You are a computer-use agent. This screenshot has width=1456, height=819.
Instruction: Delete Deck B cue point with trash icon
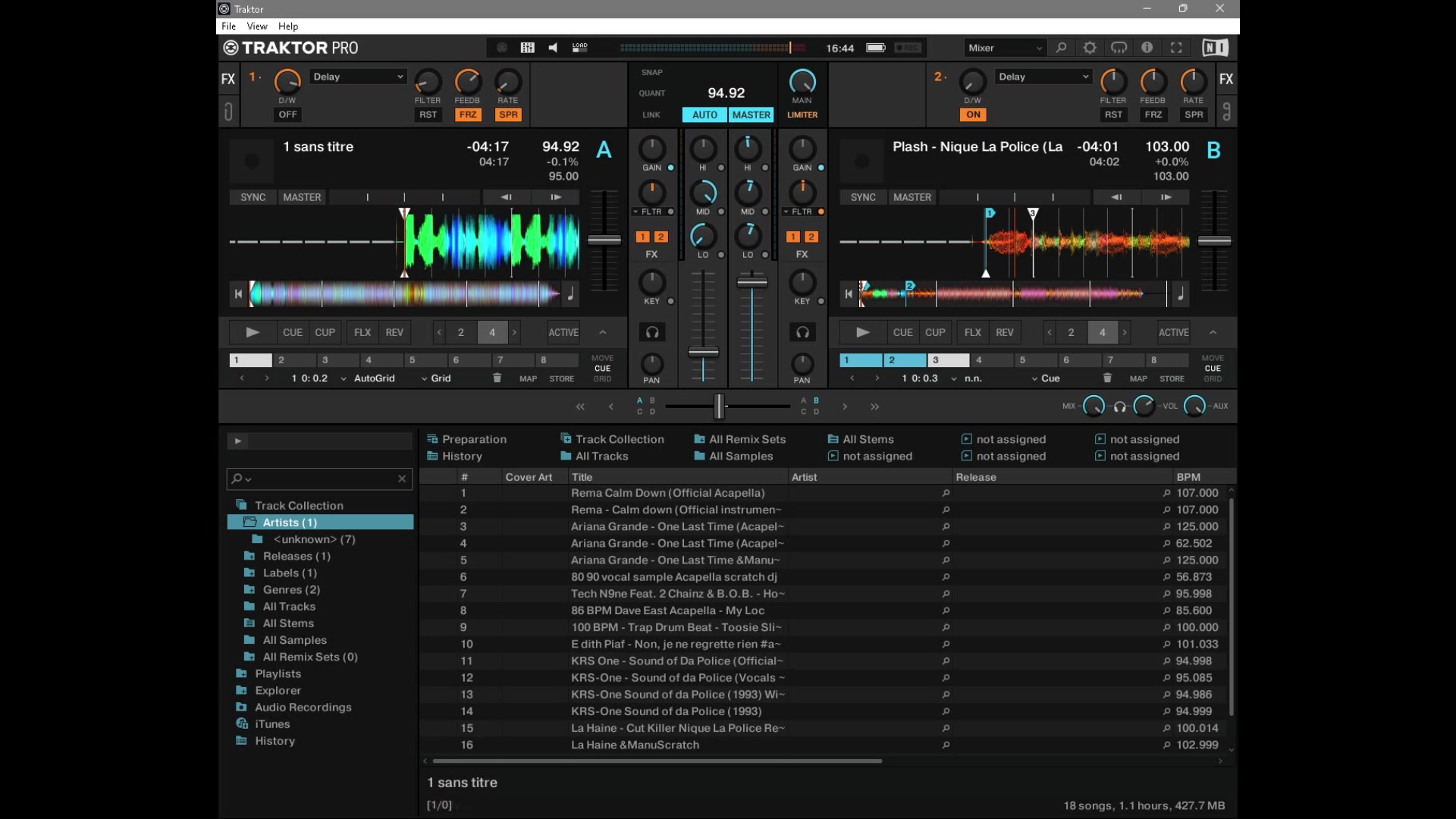click(x=1107, y=378)
